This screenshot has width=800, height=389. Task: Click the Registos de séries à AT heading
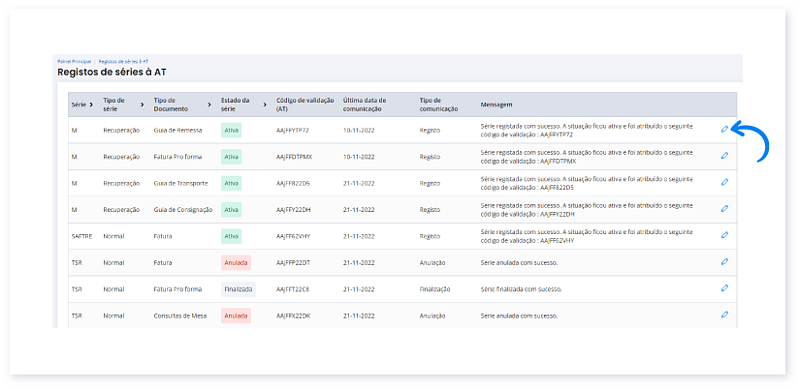(112, 72)
